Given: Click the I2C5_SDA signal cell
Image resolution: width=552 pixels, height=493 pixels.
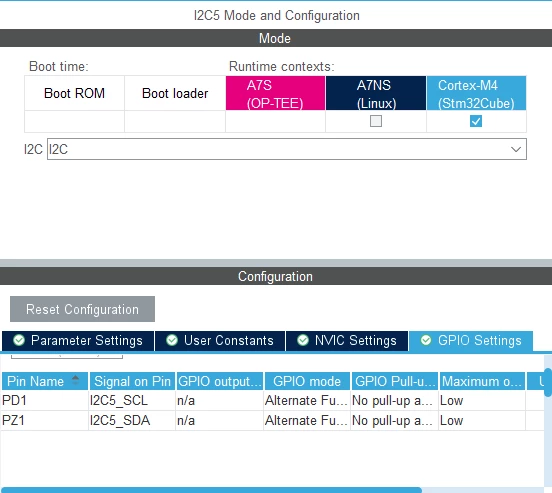Looking at the screenshot, I should (x=132, y=420).
